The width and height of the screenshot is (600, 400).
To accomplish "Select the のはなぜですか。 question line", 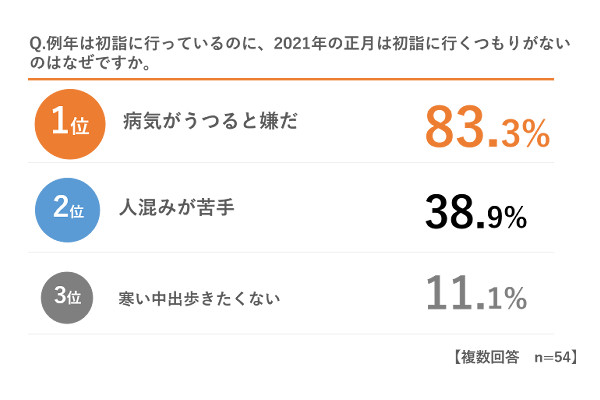I will [91, 62].
